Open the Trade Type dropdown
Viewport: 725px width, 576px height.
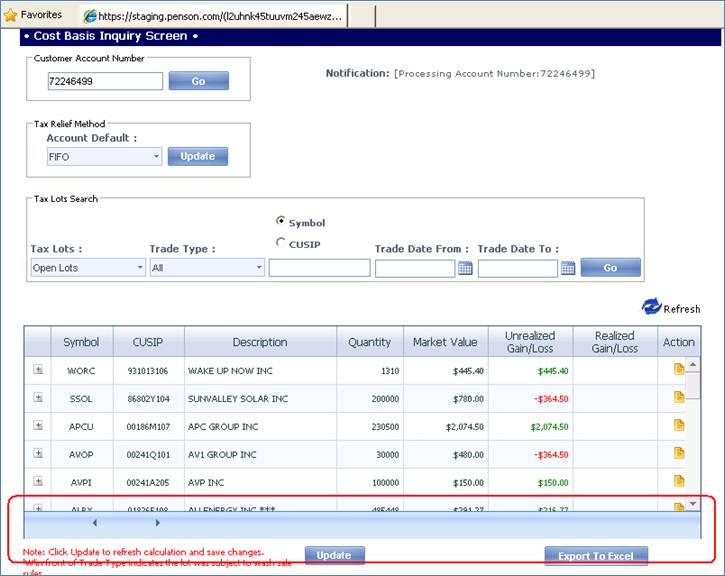point(207,268)
